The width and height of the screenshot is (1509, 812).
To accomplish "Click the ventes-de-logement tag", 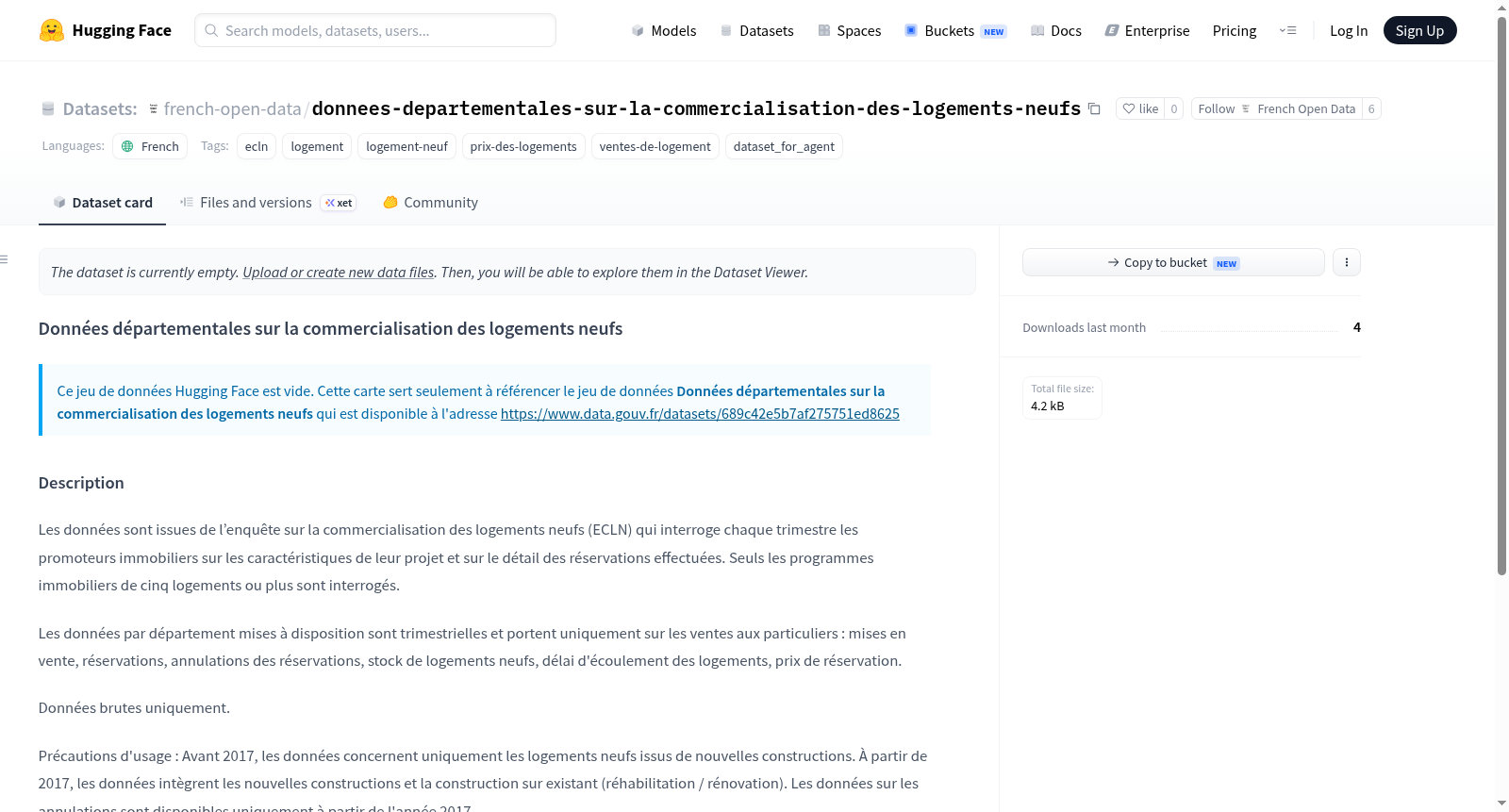I will 655,146.
